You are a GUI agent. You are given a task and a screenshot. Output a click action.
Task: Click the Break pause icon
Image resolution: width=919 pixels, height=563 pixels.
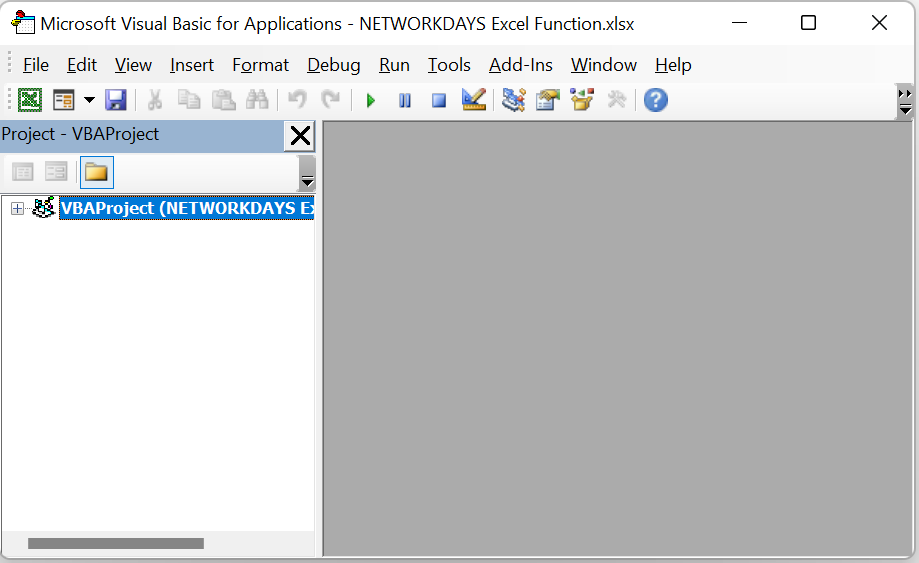(x=405, y=101)
